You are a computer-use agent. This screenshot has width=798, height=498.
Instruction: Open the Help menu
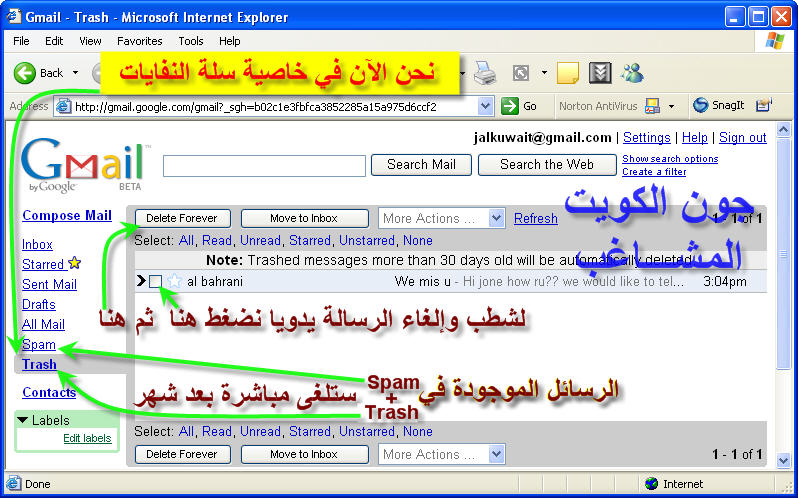pos(230,41)
